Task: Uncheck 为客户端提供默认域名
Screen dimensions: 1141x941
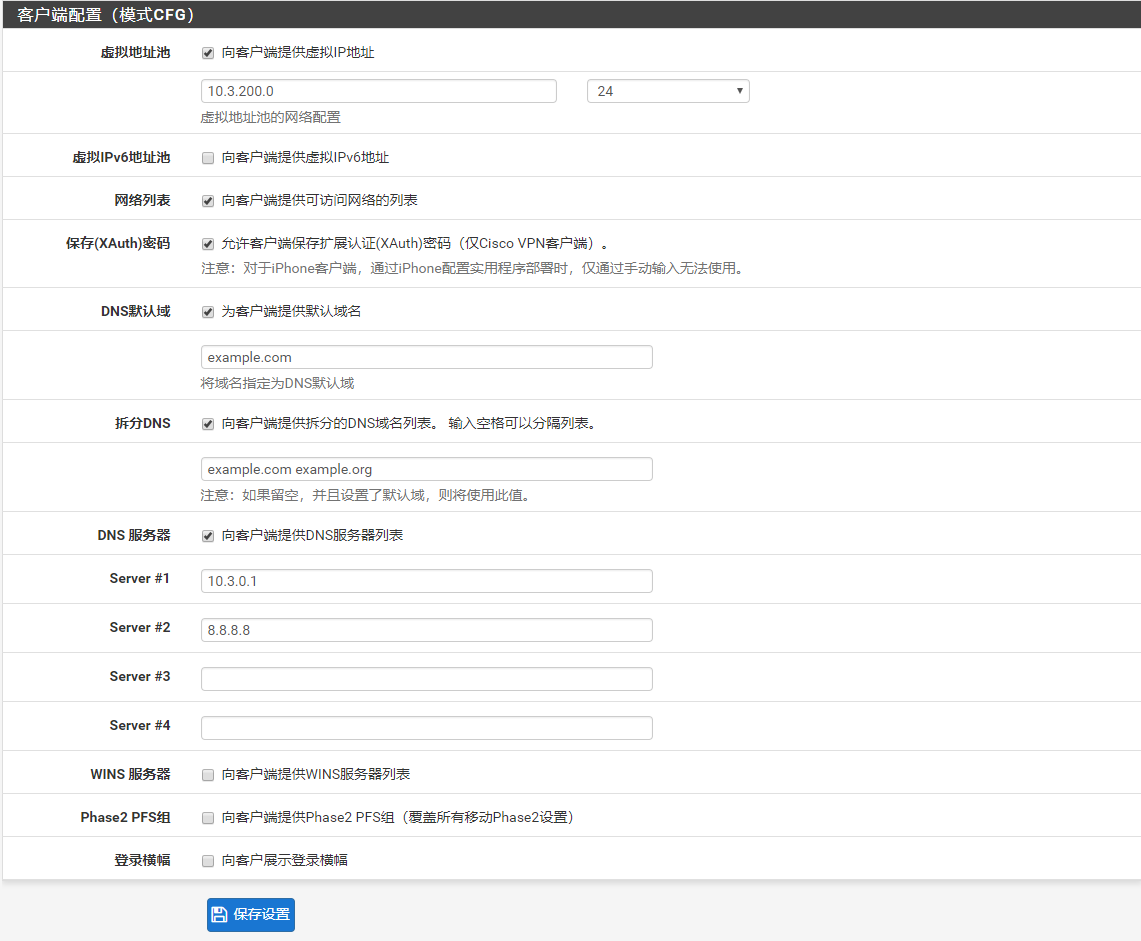Action: point(208,311)
